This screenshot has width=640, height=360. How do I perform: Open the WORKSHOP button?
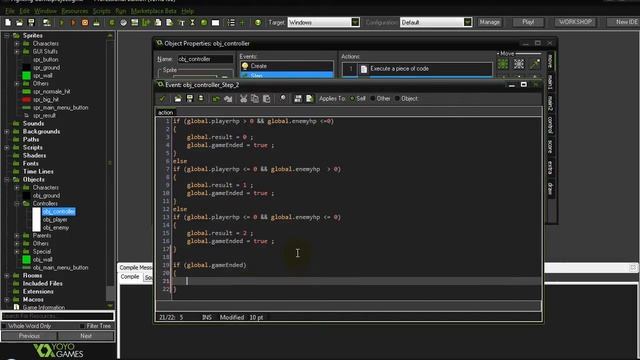[x=575, y=22]
